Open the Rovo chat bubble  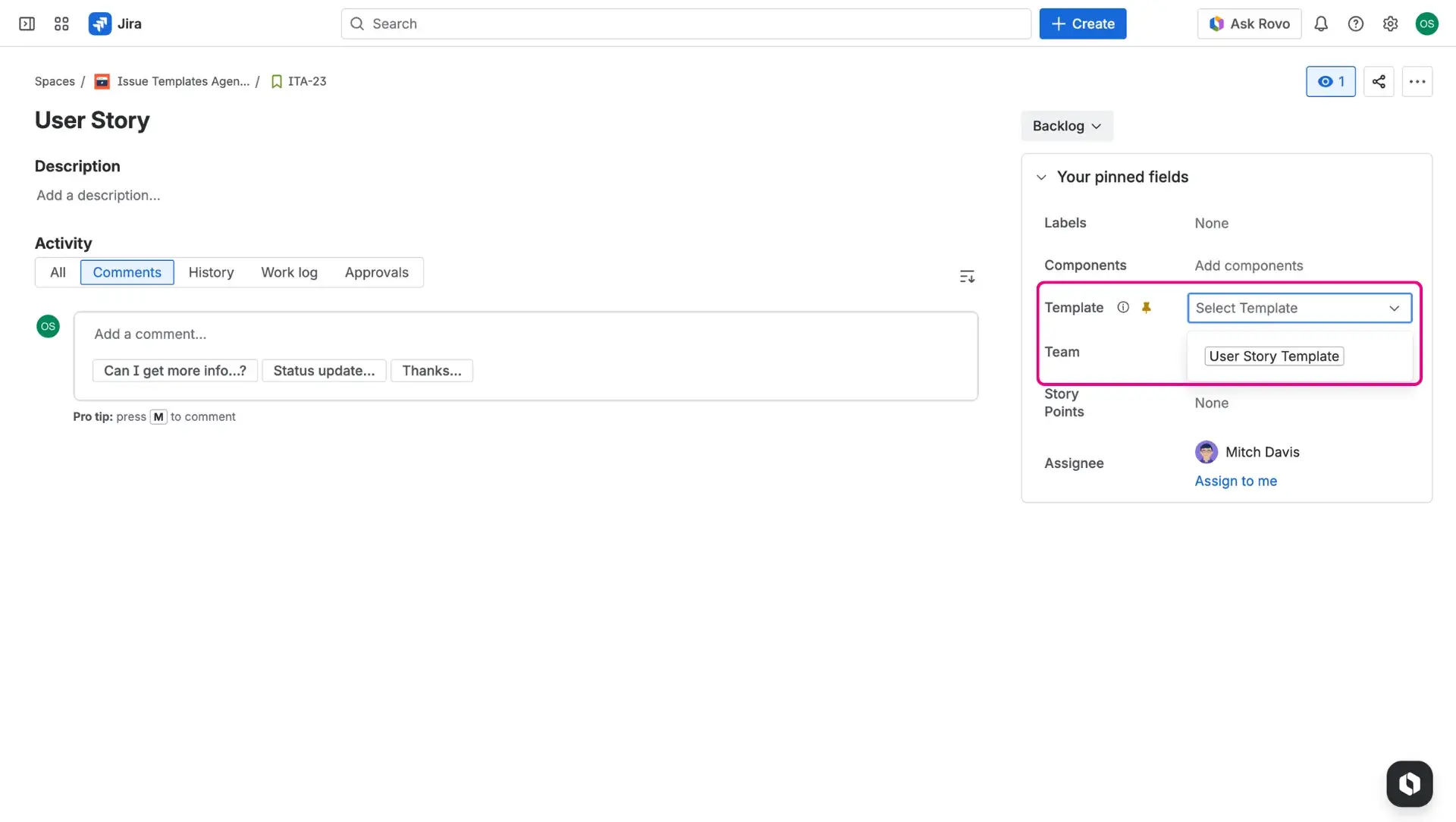click(1409, 783)
